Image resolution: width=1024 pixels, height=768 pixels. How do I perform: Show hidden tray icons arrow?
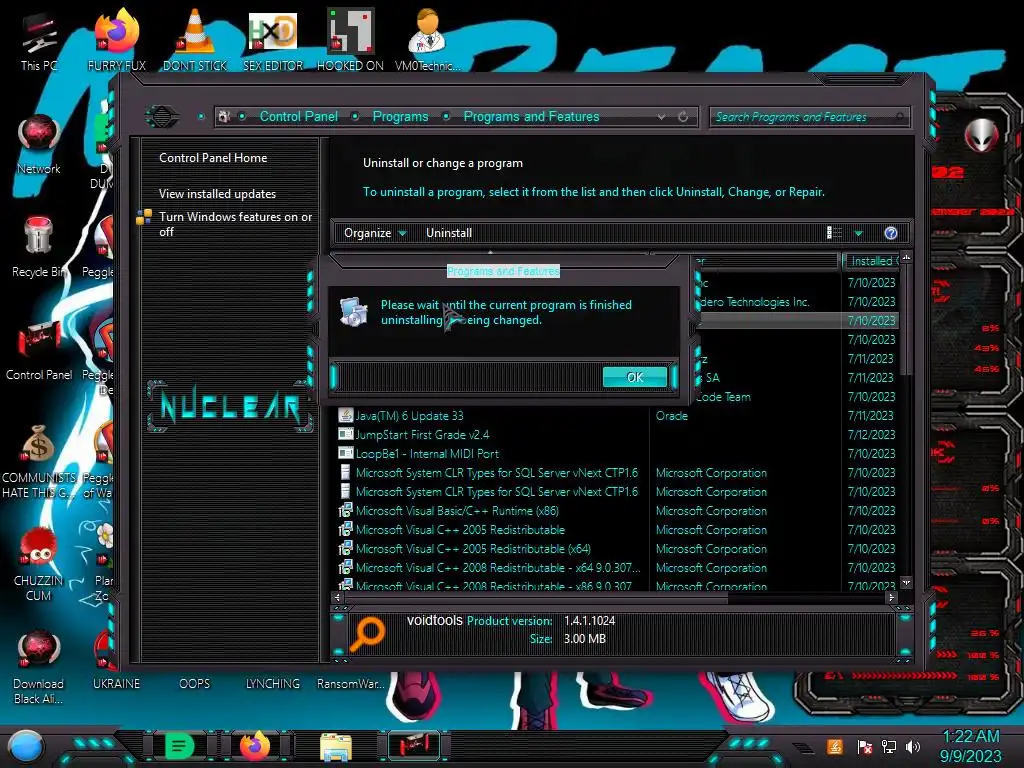(803, 748)
